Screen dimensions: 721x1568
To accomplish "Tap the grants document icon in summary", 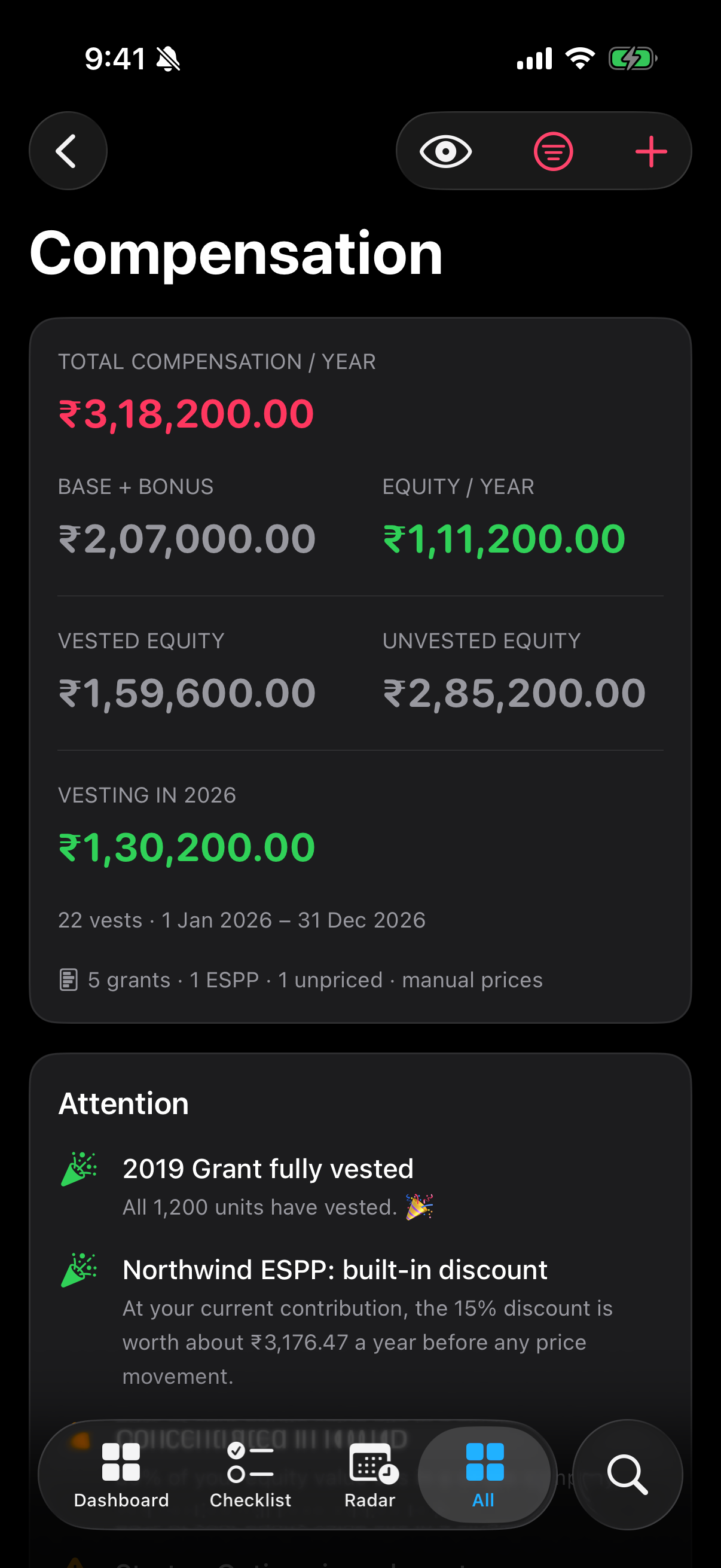I will (x=68, y=980).
